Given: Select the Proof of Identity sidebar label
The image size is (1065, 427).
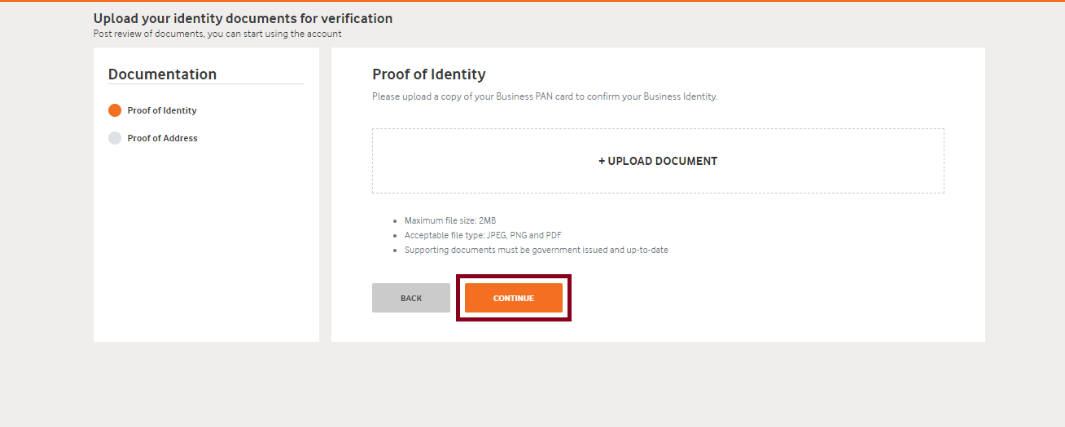Looking at the screenshot, I should point(162,111).
